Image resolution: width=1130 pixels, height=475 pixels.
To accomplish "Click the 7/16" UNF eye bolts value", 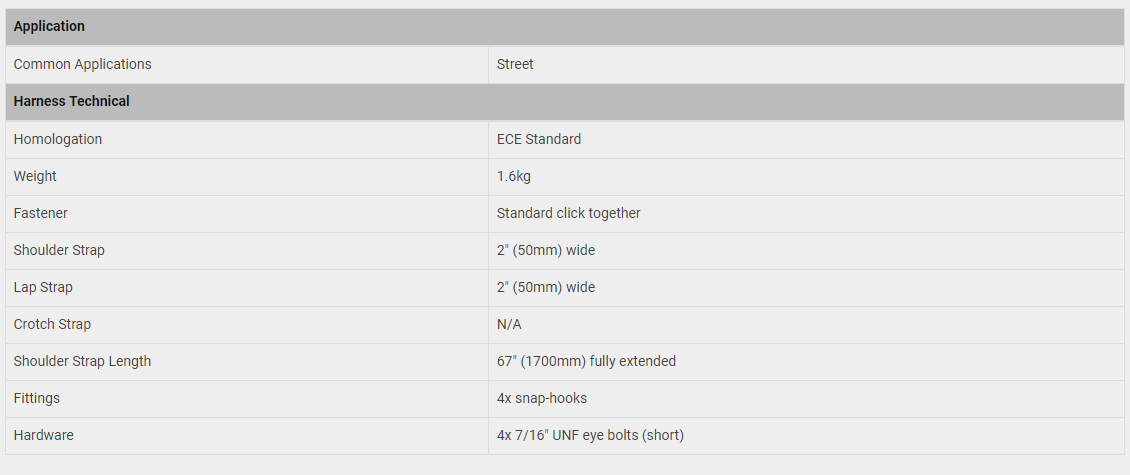I will tap(590, 435).
